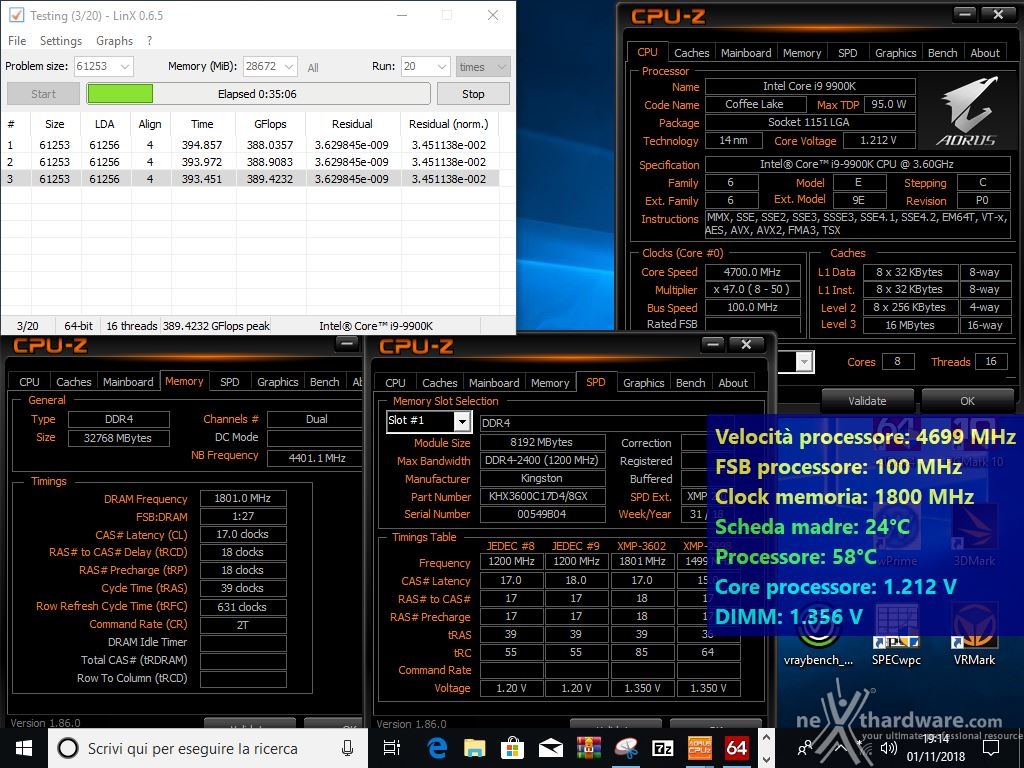Open the volume control in tray
Viewport: 1024px width, 768px height.
(889, 748)
